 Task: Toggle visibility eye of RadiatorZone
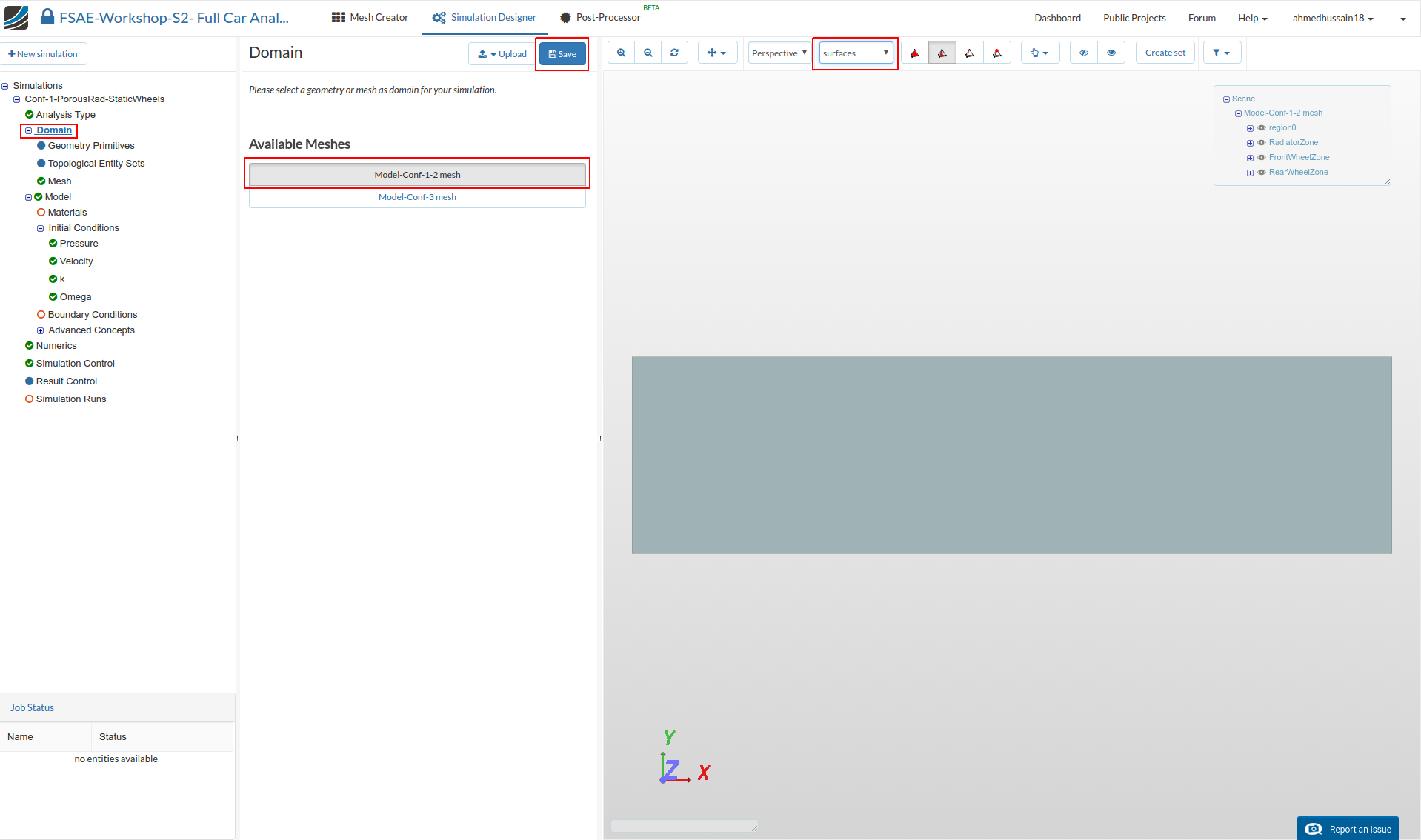point(1262,143)
